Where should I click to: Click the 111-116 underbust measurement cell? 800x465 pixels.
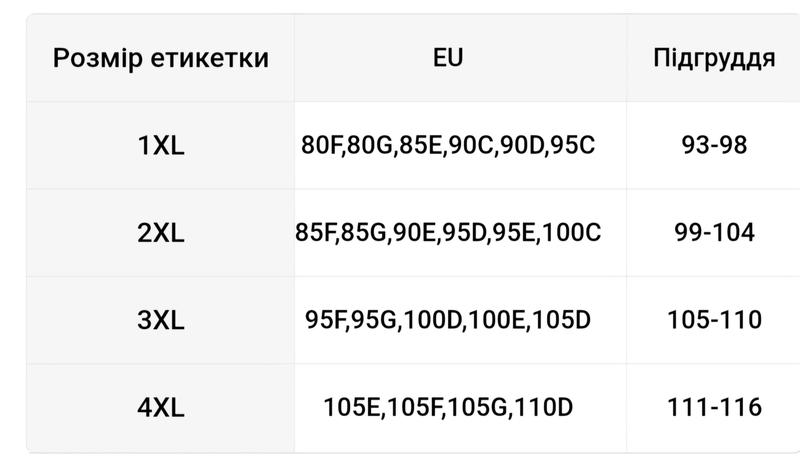(714, 408)
